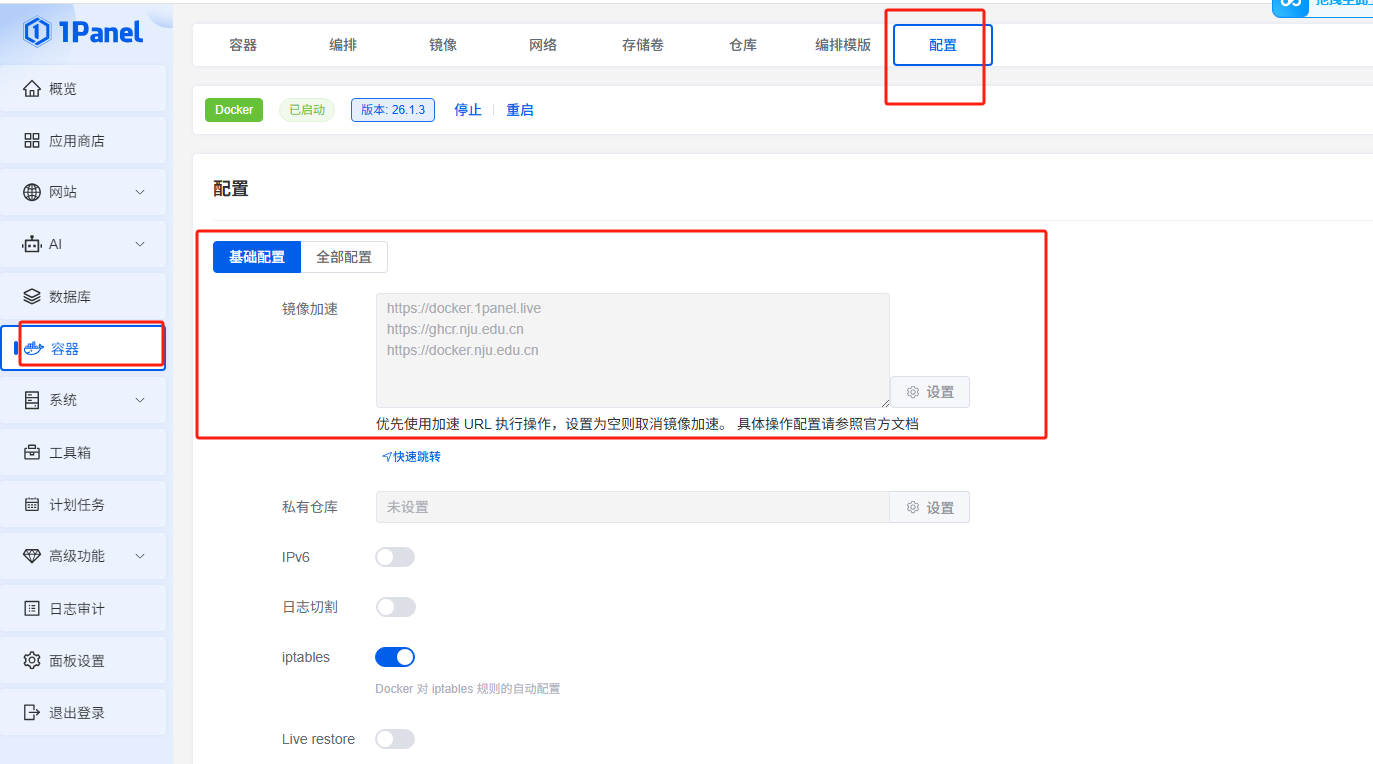Open the 工具箱 toolbox
The height and width of the screenshot is (764, 1373).
(x=62, y=451)
